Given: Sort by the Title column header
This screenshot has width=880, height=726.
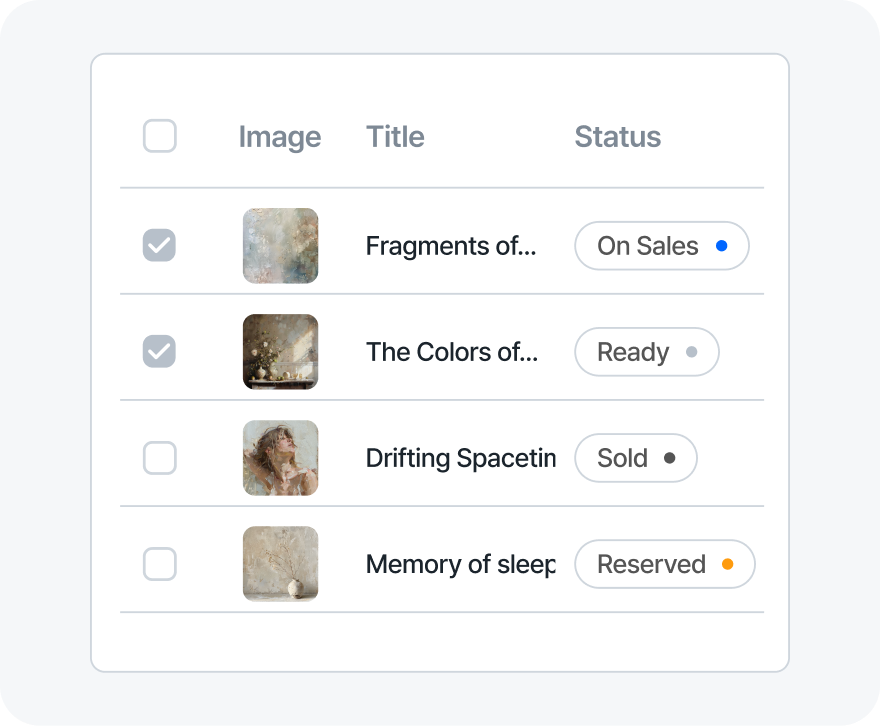Looking at the screenshot, I should (395, 137).
